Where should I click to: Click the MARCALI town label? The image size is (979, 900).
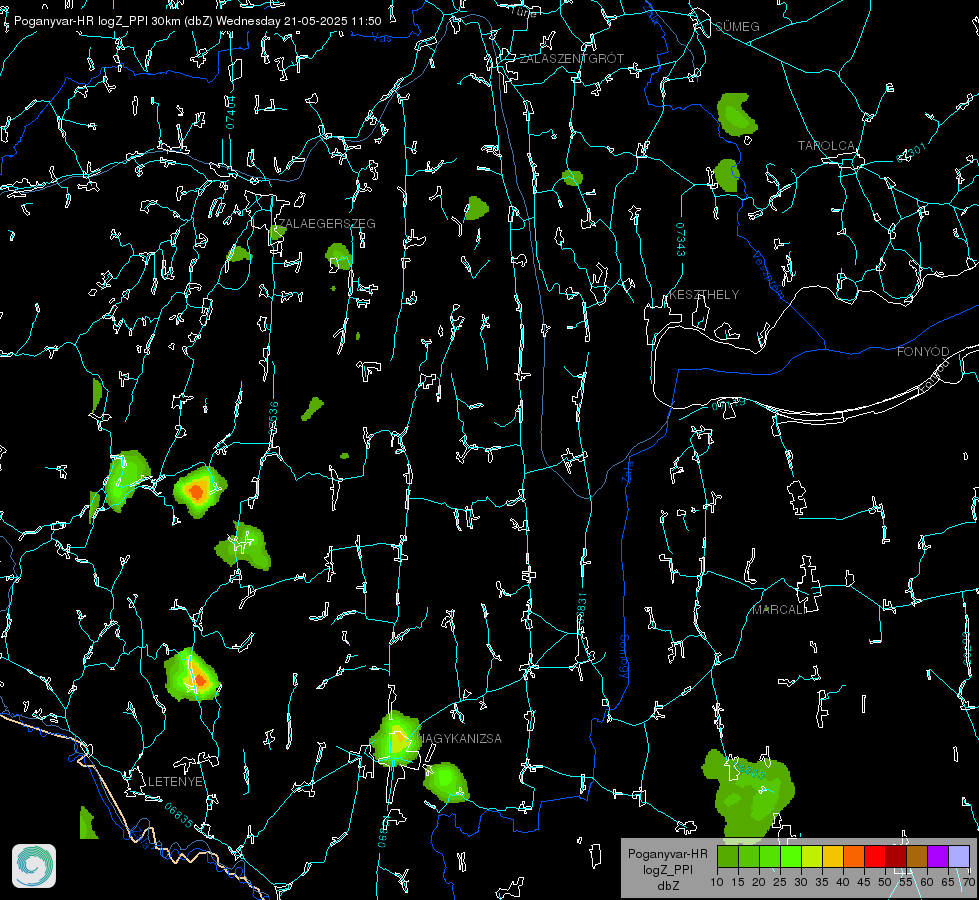coord(779,610)
